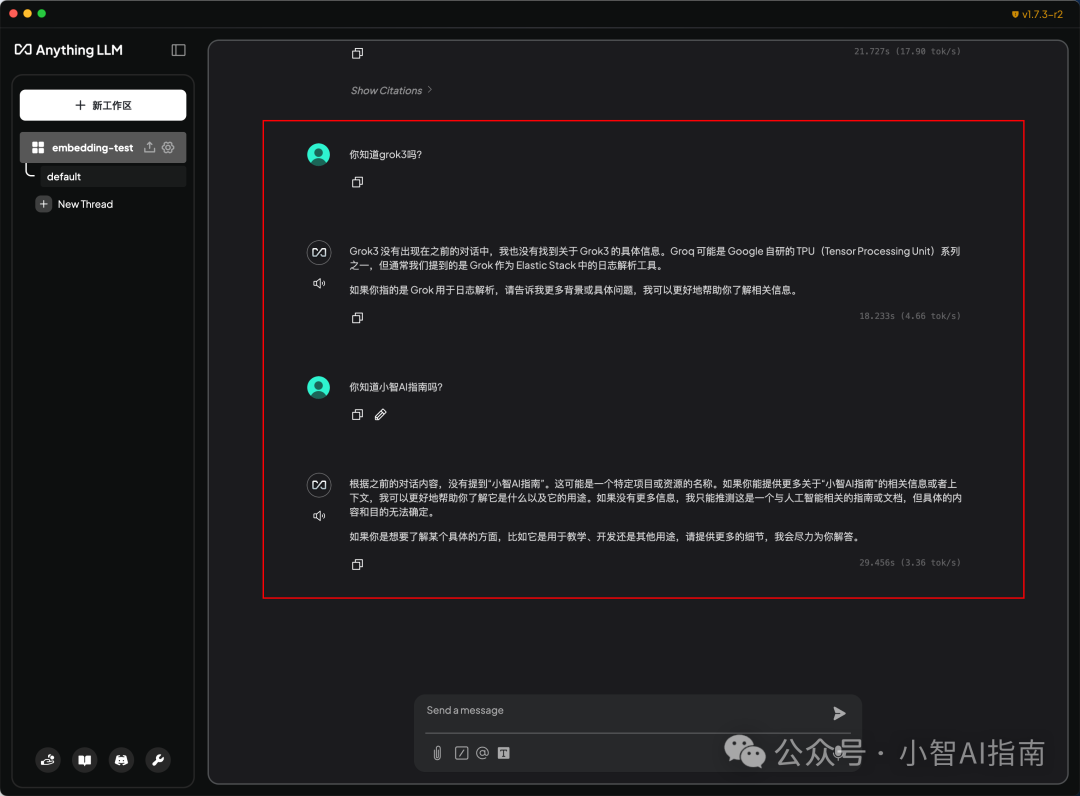Edit the 小智AI指南 question with pencil icon
Image resolution: width=1080 pixels, height=796 pixels.
(x=380, y=414)
